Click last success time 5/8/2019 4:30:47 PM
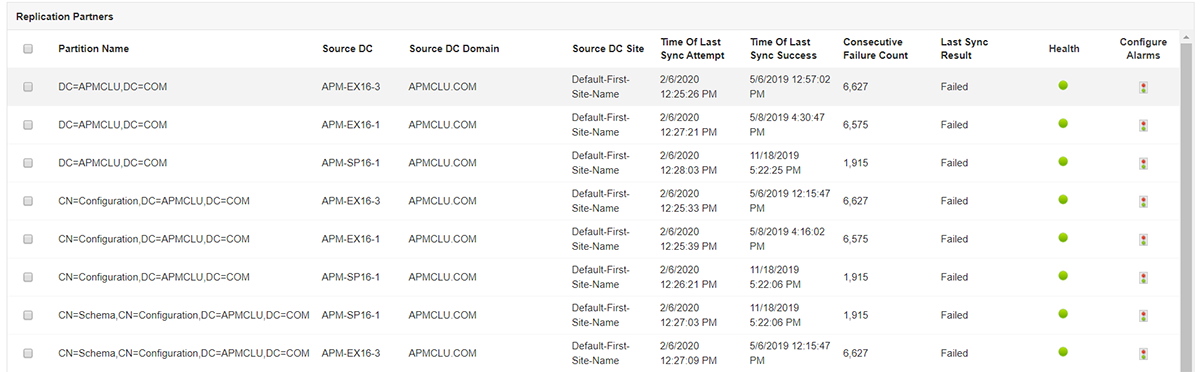The height and width of the screenshot is (372, 1200). (x=787, y=125)
